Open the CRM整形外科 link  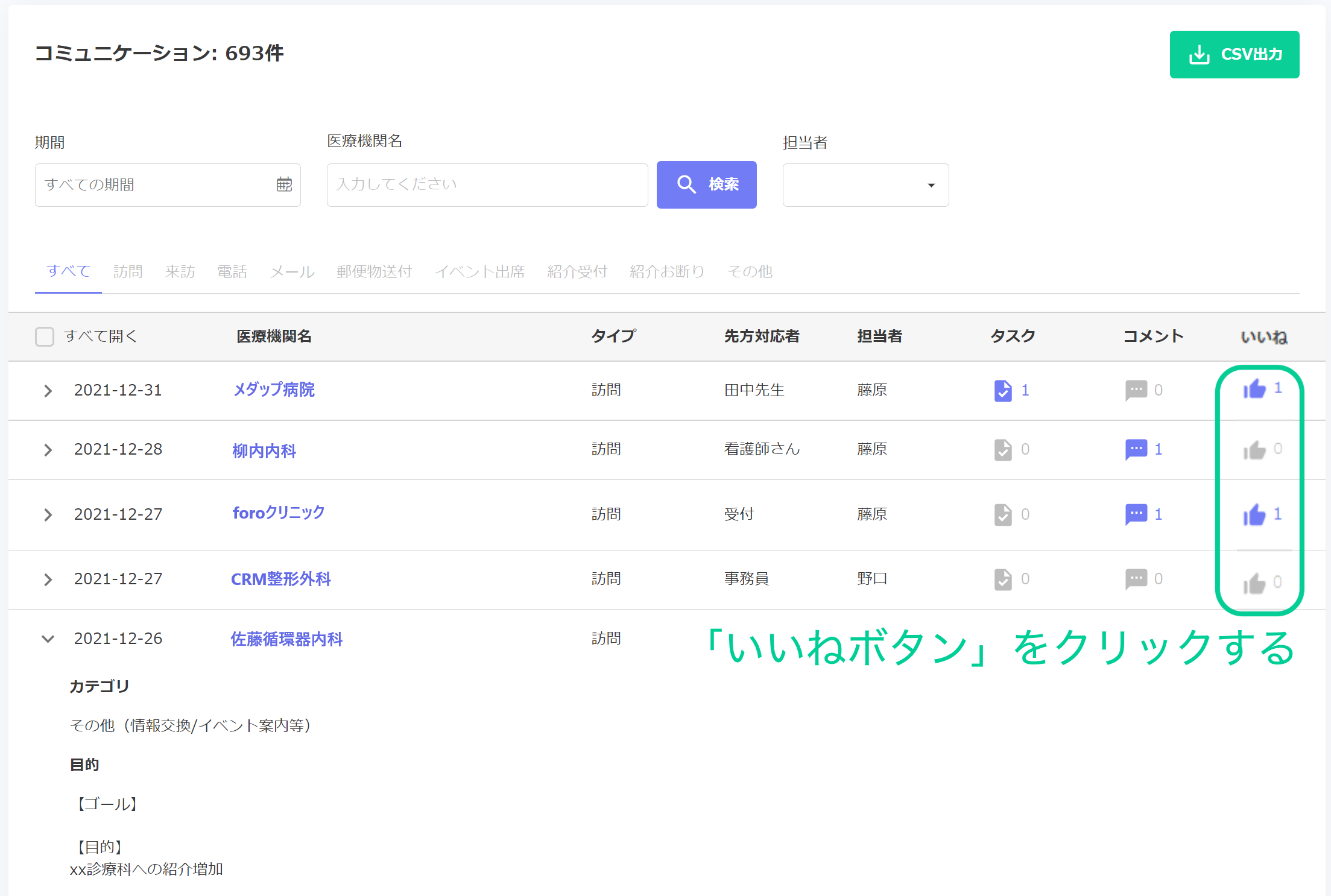pos(281,579)
